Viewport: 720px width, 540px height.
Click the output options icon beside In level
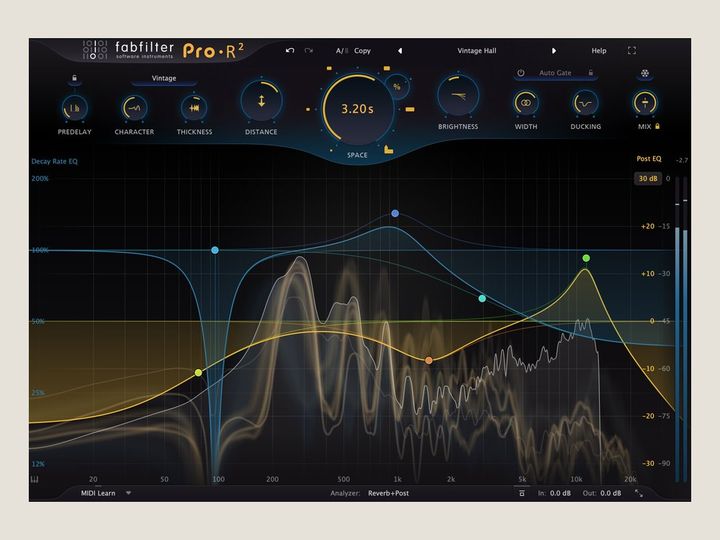(x=522, y=493)
